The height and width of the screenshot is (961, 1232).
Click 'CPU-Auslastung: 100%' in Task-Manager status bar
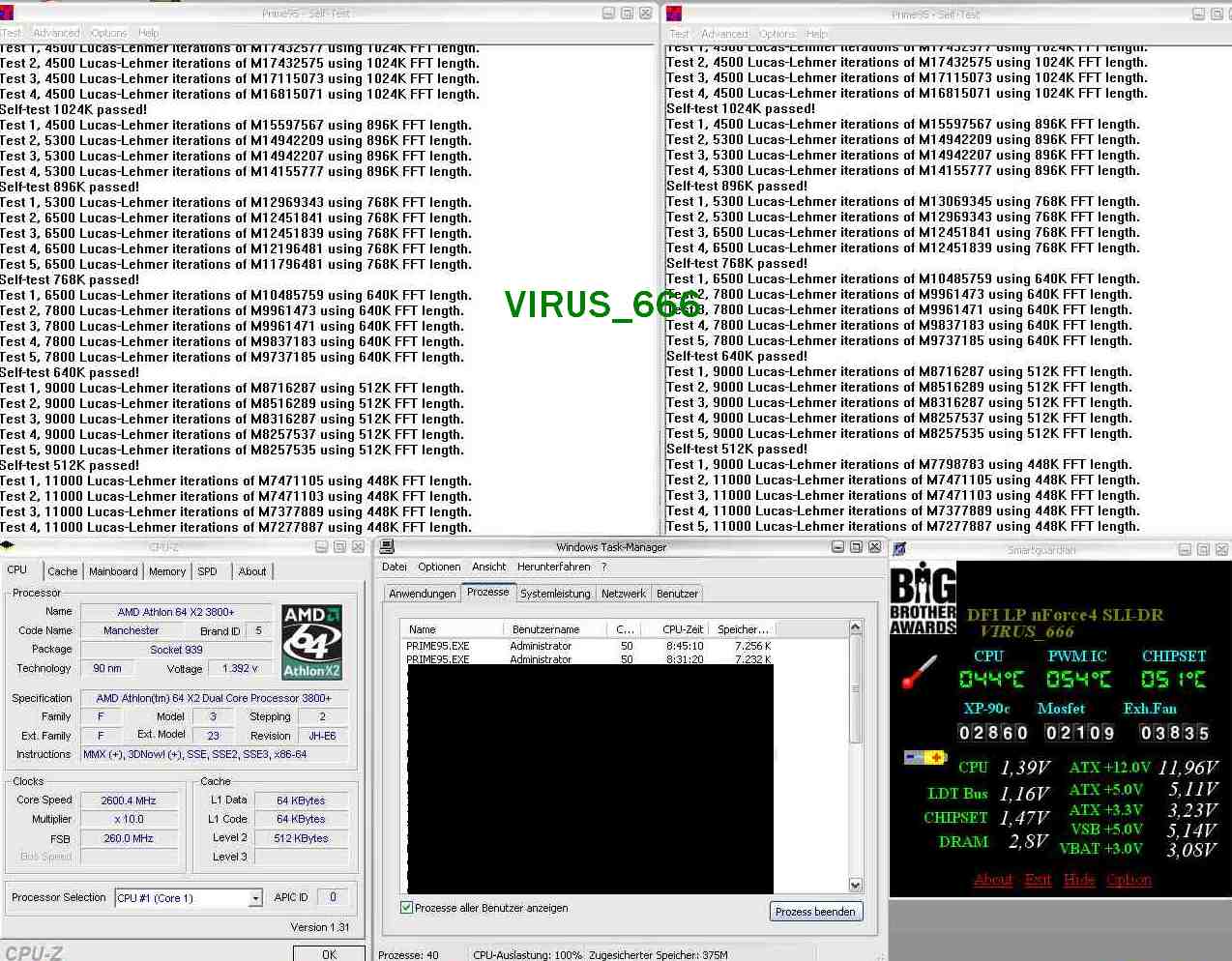(x=527, y=955)
